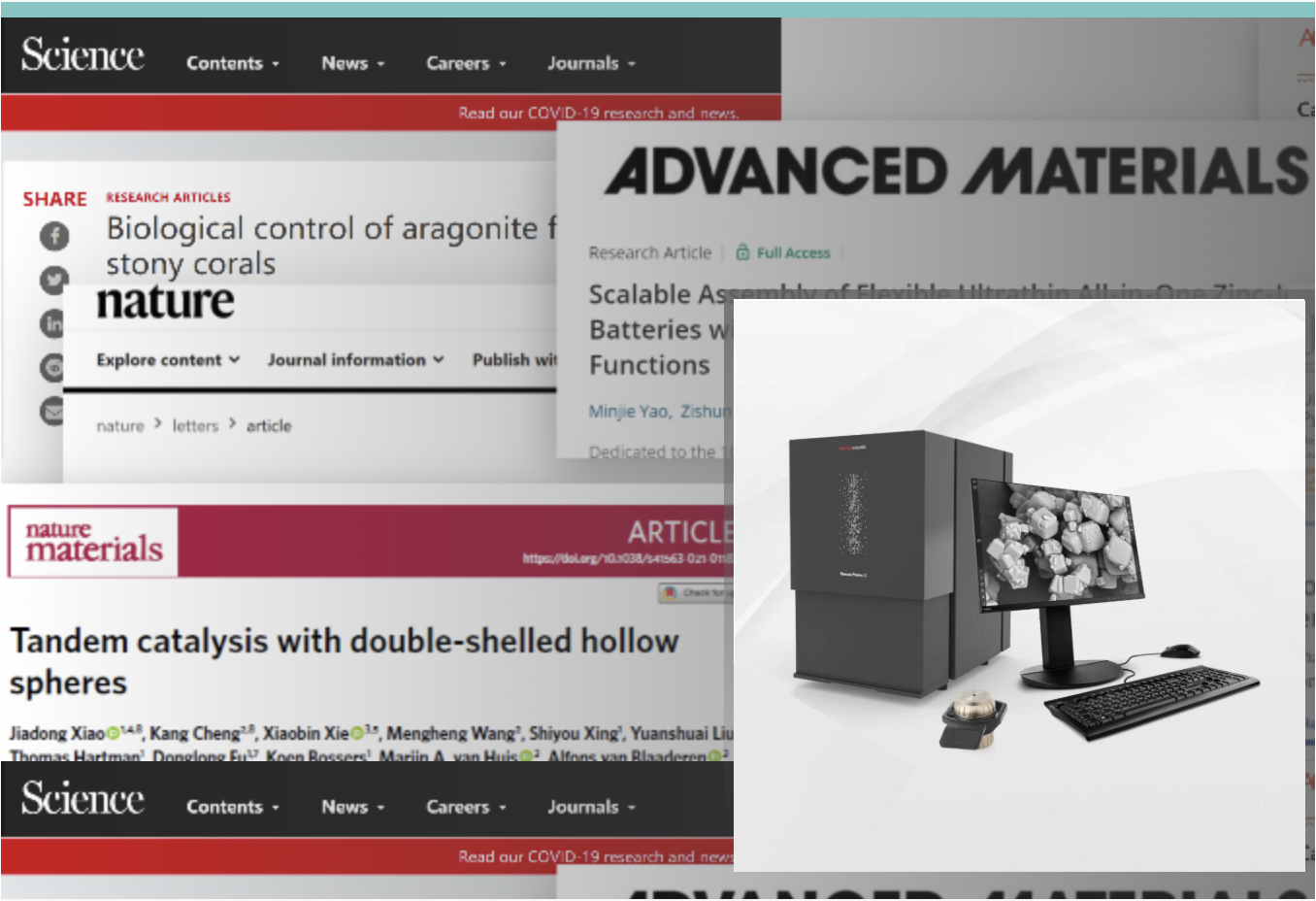The width and height of the screenshot is (1316, 901).
Task: Expand Contents in the bottom Science header
Action: click(x=233, y=807)
